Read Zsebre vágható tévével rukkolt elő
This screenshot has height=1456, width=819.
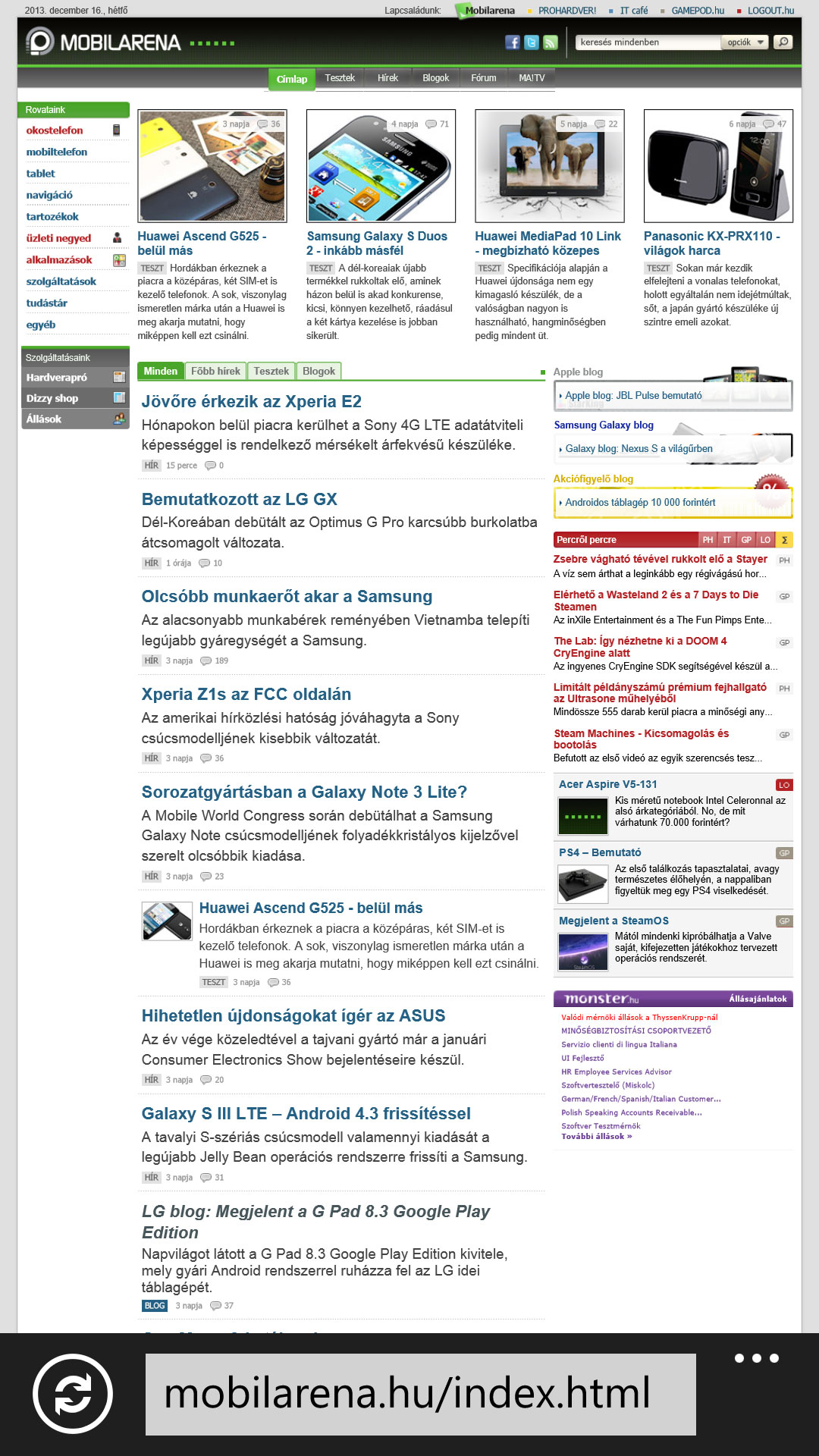661,559
